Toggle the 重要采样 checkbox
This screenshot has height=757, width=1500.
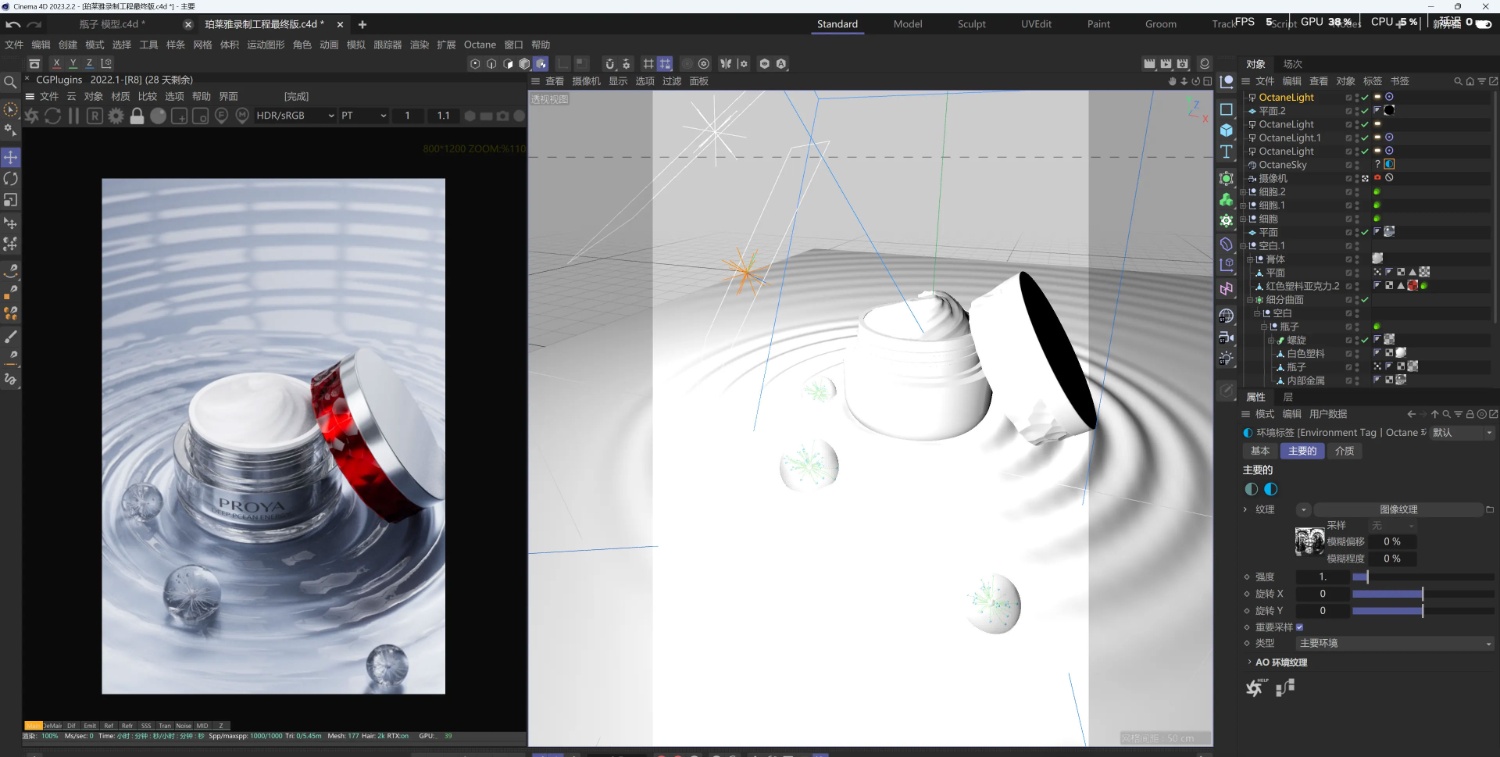coord(1299,627)
